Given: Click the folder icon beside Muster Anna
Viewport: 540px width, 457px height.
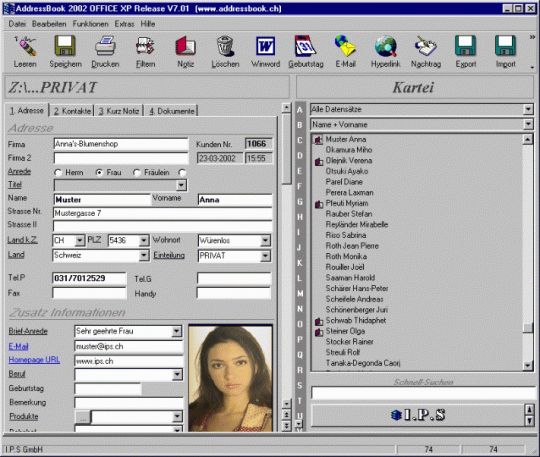Looking at the screenshot, I should tap(319, 140).
